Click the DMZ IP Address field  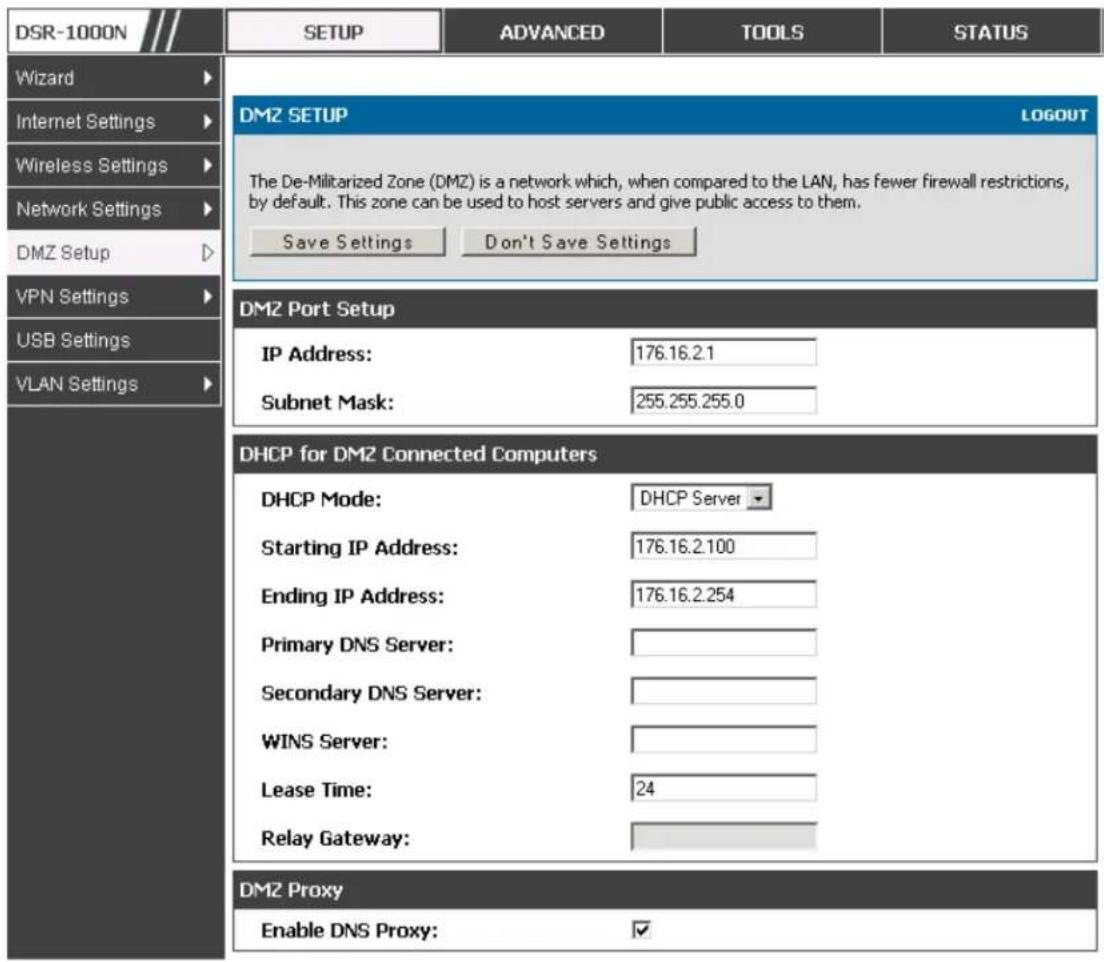pyautogui.click(x=724, y=352)
